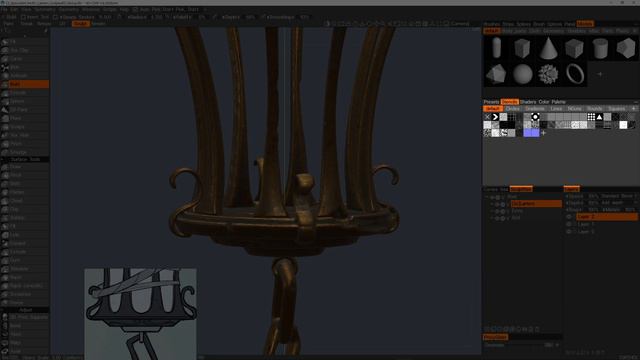The height and width of the screenshot is (360, 640).
Task: Open the Circles stencil folder
Action: (513, 109)
